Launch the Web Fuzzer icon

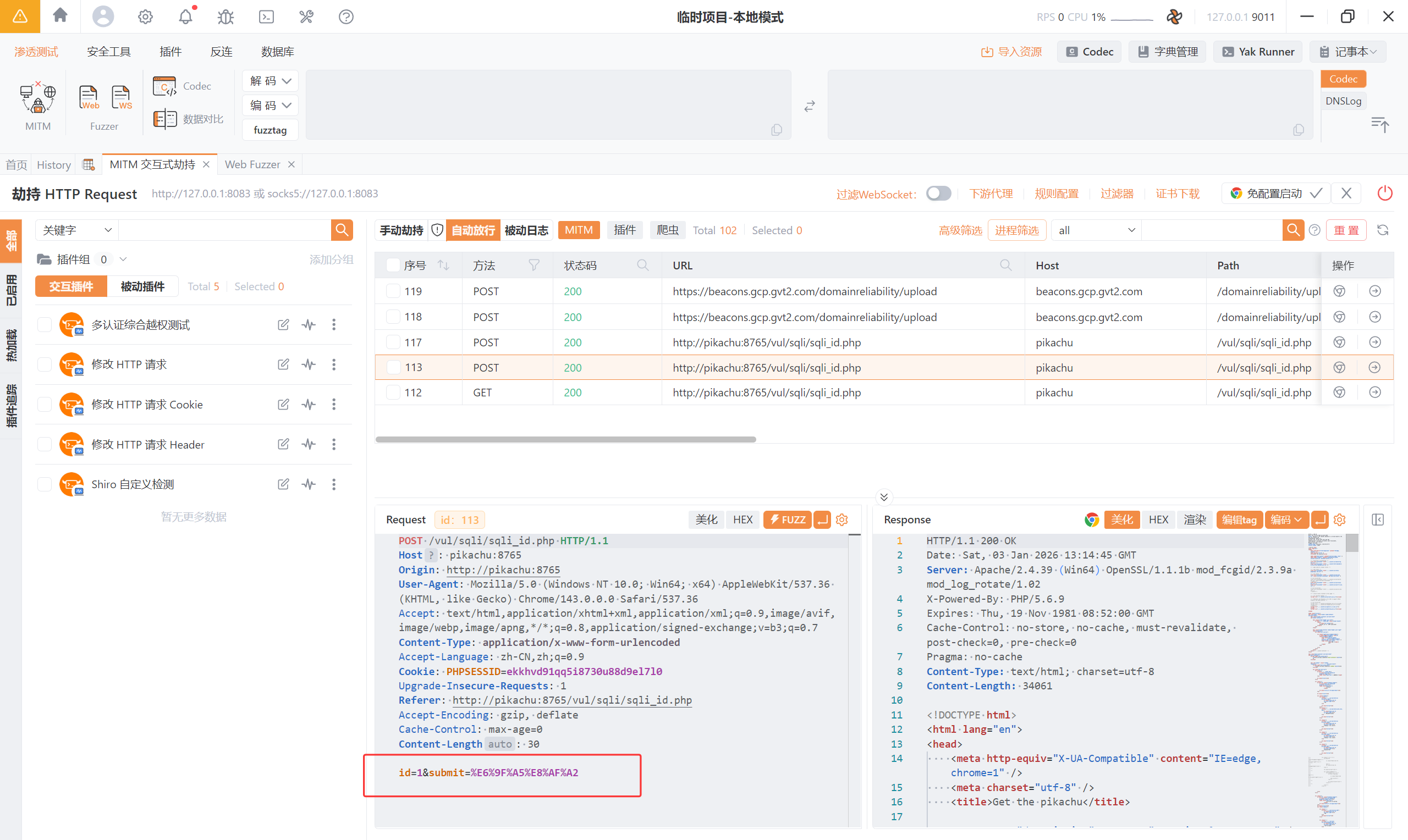pos(89,97)
